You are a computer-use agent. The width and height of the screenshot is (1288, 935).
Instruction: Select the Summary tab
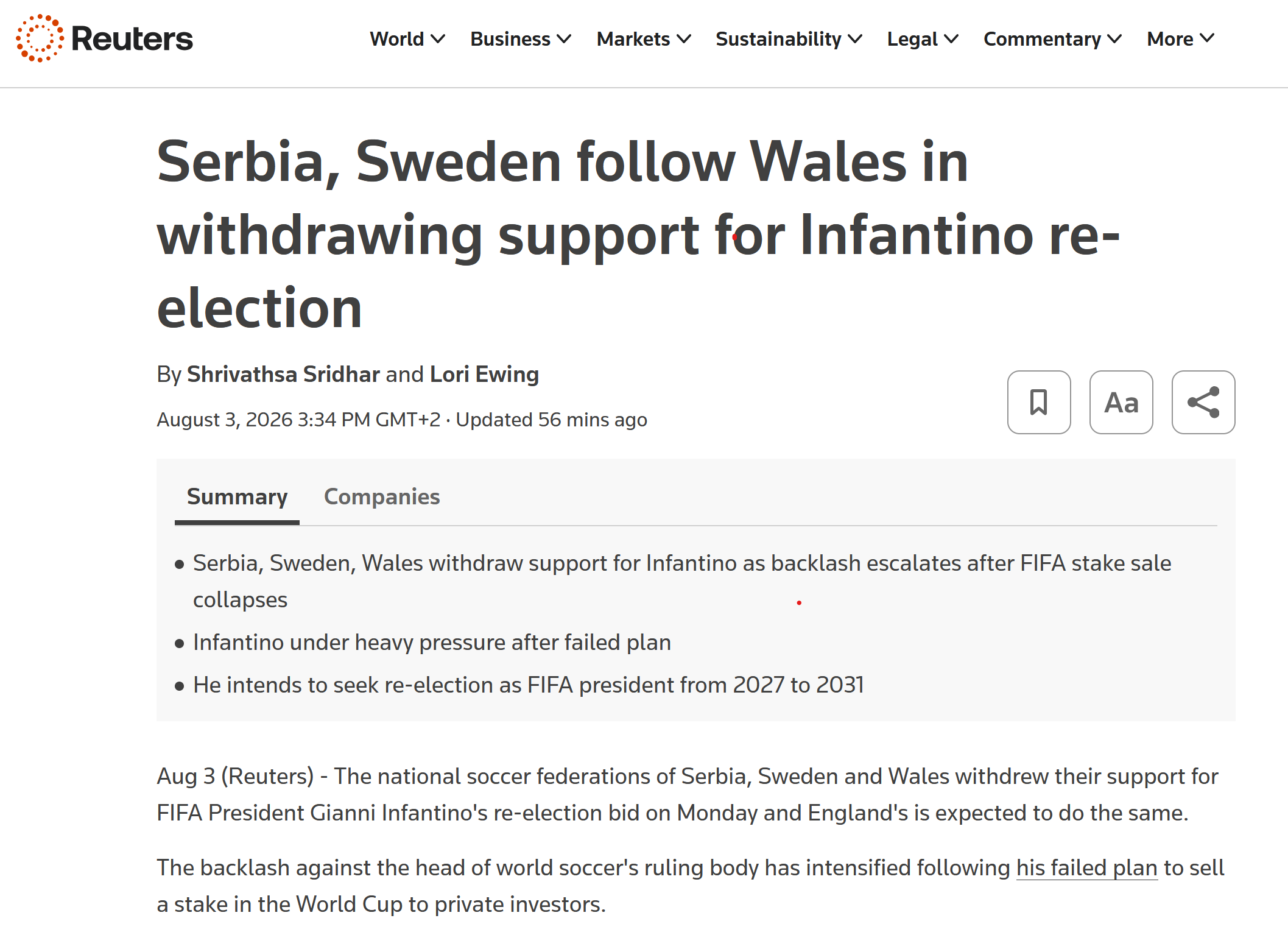(x=237, y=496)
